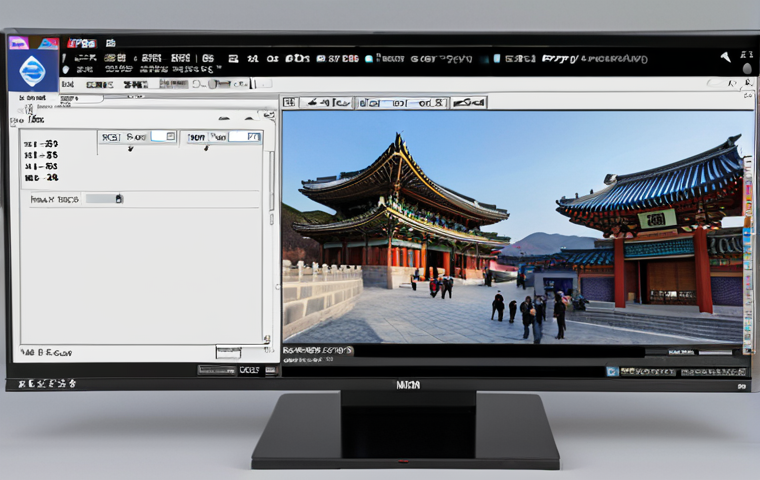Click the rounded search field under the logo
Viewport: 760px width, 480px height.
(x=81, y=99)
